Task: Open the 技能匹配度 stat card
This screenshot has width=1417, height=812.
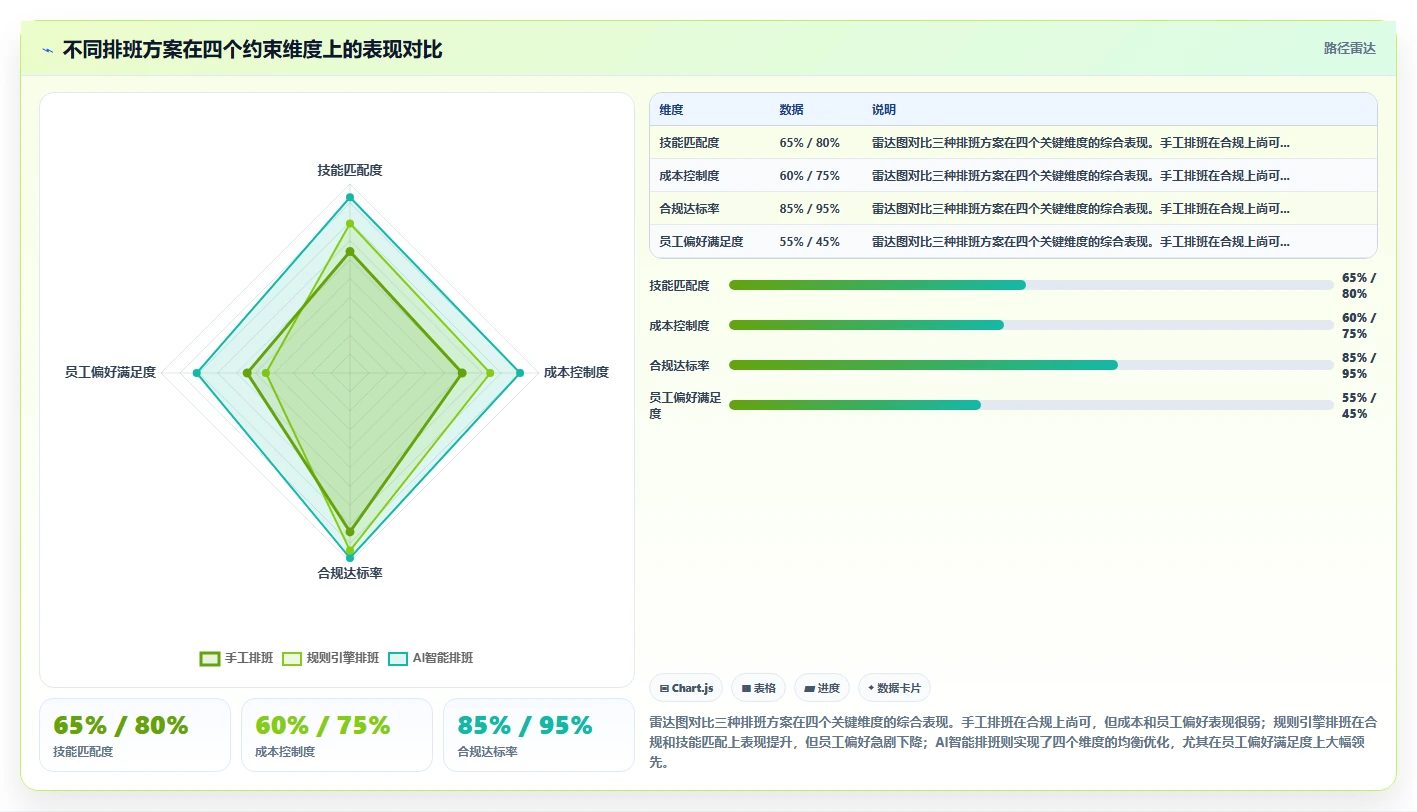Action: click(135, 735)
